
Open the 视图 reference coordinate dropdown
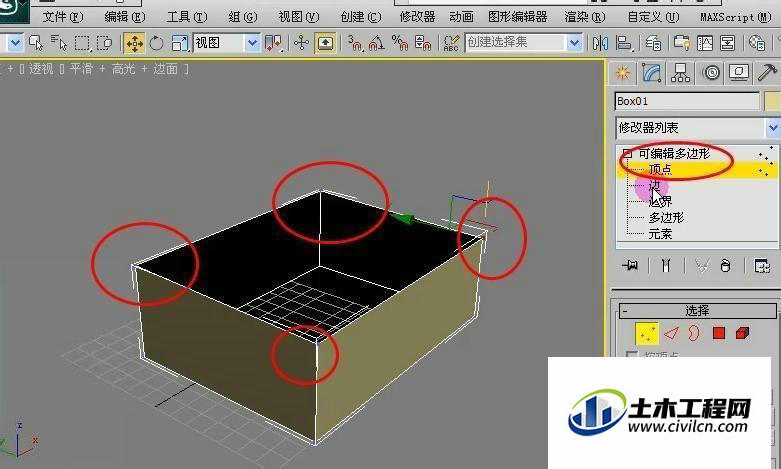[x=253, y=43]
